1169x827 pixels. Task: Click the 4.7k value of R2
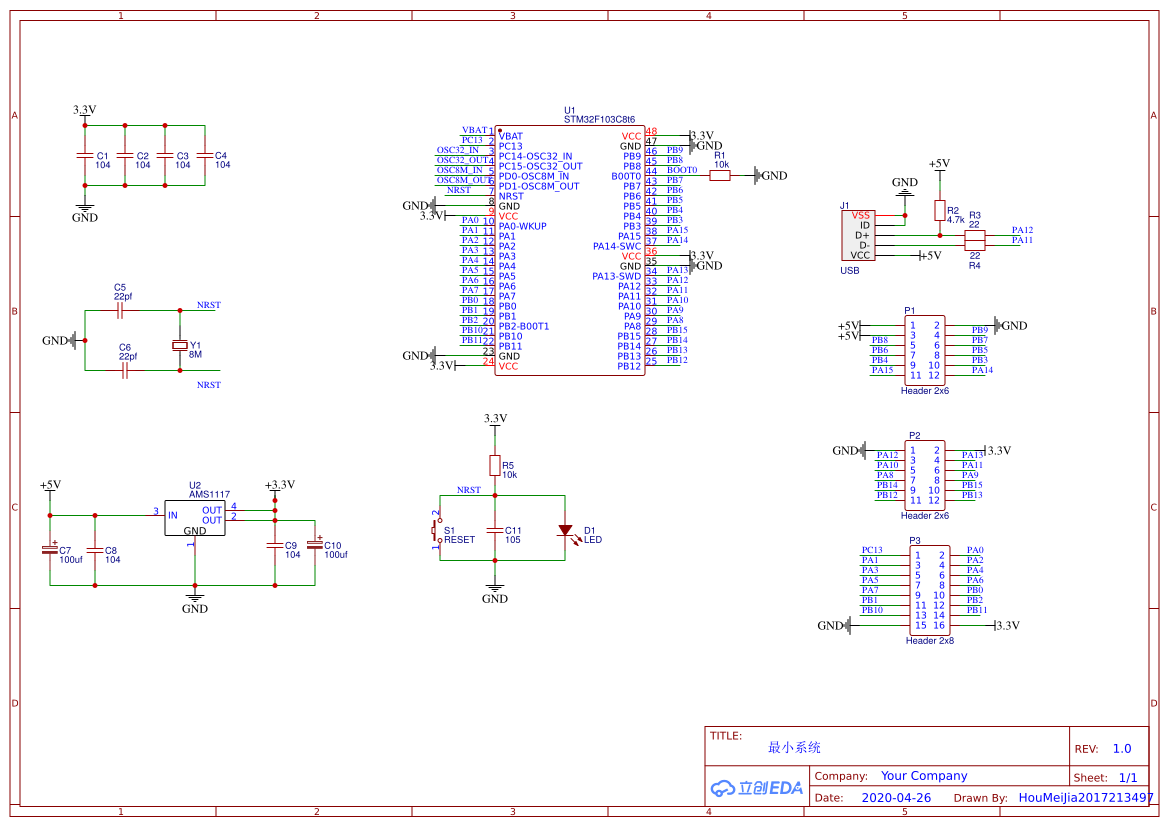point(956,220)
